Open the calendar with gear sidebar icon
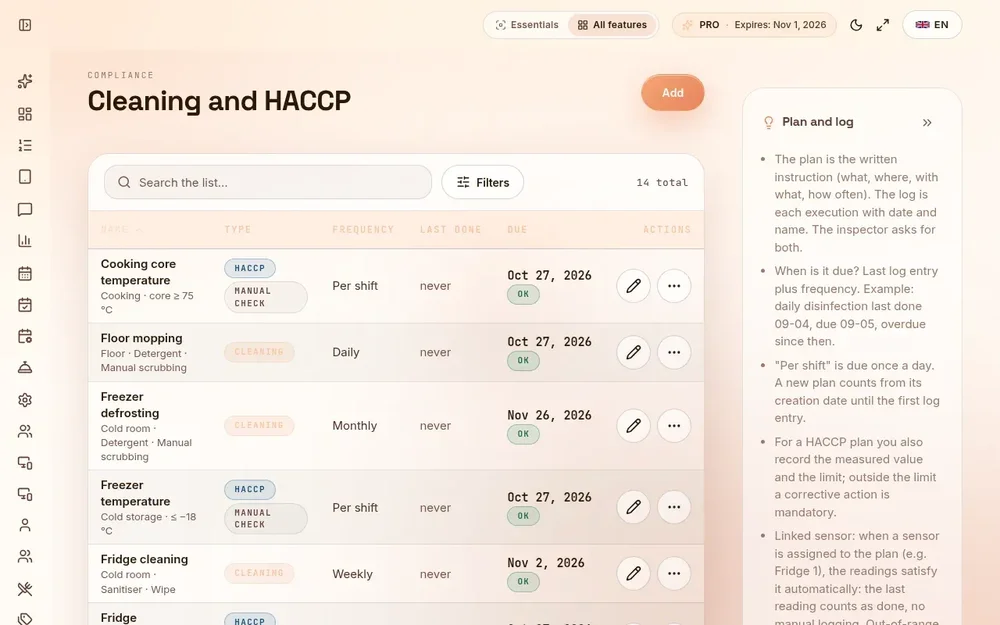 pyautogui.click(x=25, y=336)
